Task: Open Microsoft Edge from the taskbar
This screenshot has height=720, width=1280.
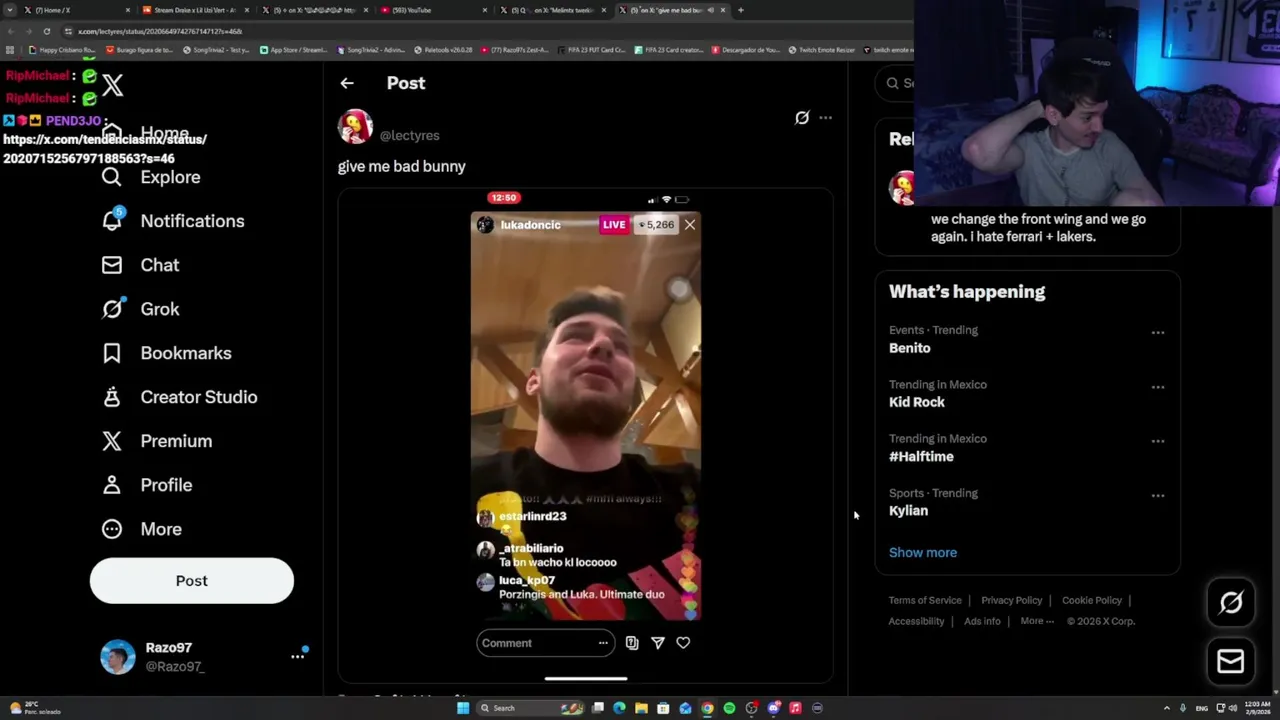Action: tap(619, 708)
